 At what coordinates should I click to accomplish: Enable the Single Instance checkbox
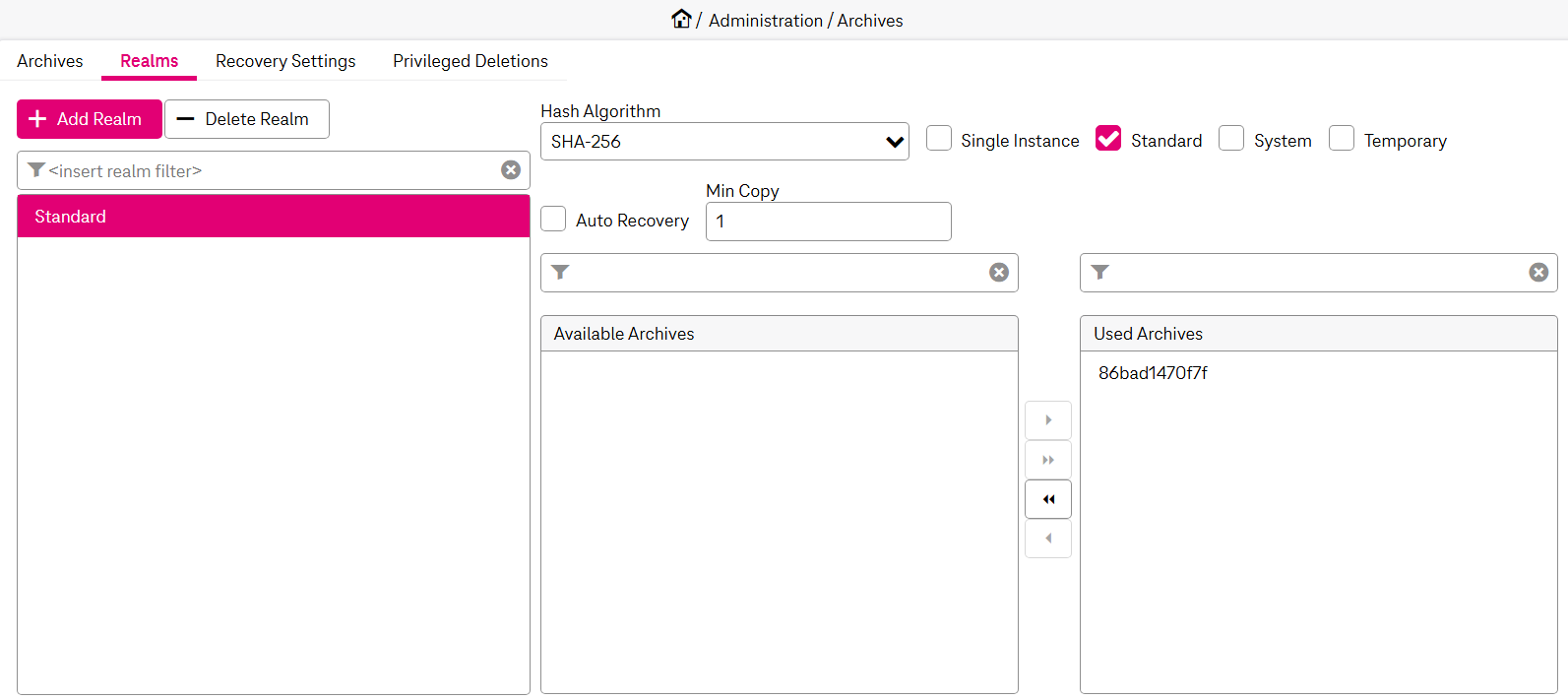[x=939, y=139]
